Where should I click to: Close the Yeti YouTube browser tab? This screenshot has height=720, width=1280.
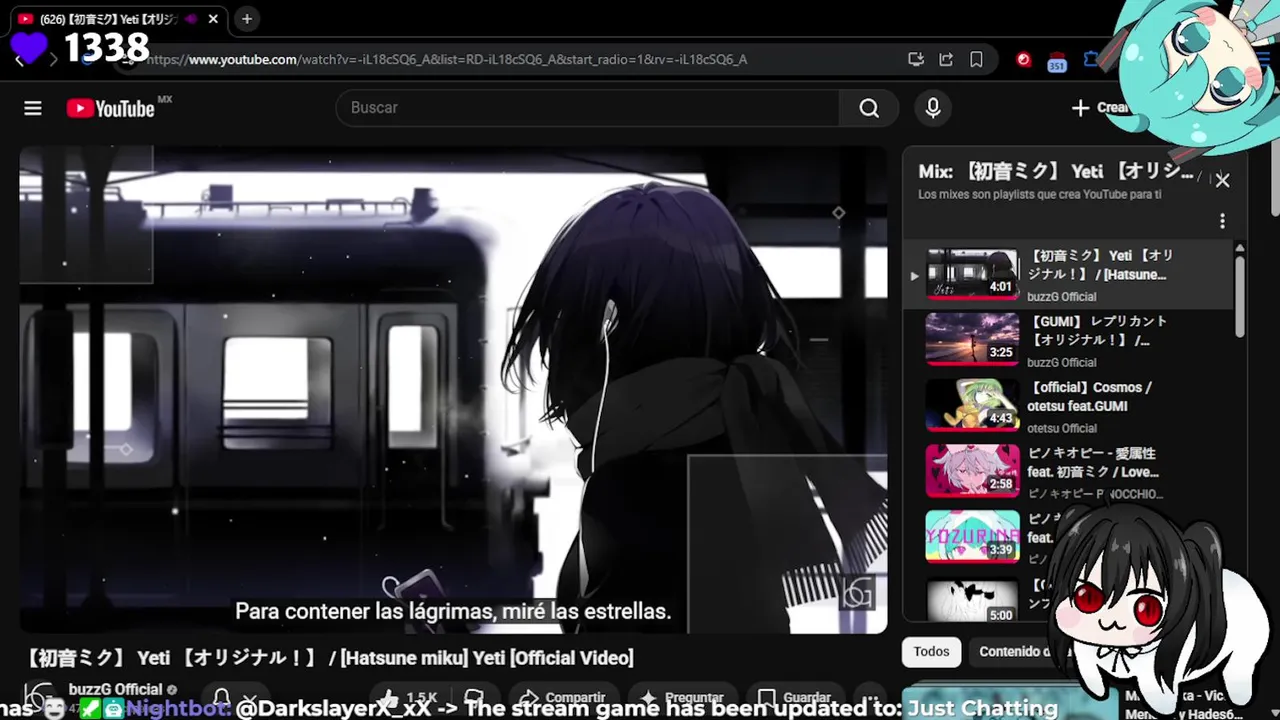213,19
